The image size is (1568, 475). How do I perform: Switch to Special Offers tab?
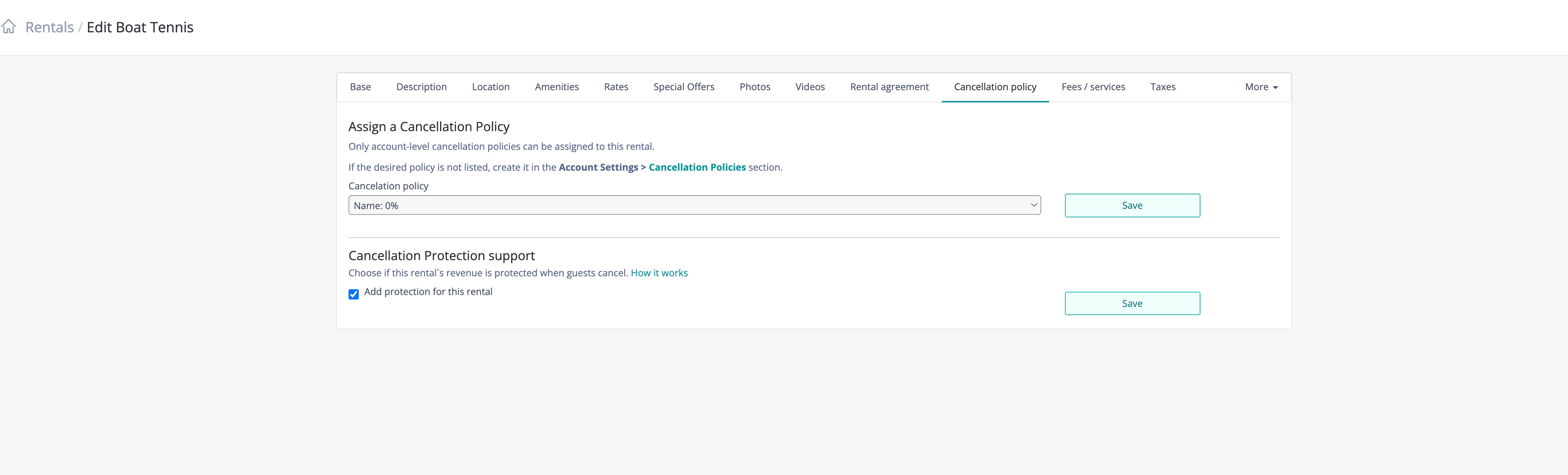pos(683,87)
